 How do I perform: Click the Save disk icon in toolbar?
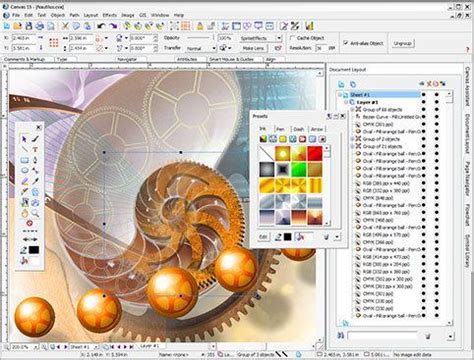point(29,26)
